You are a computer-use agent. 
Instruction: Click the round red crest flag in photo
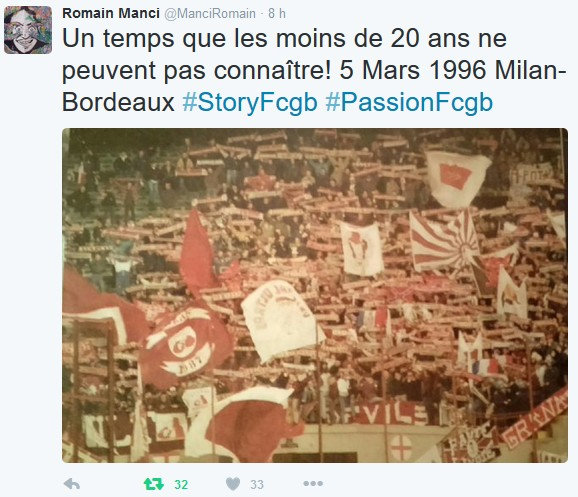point(186,345)
